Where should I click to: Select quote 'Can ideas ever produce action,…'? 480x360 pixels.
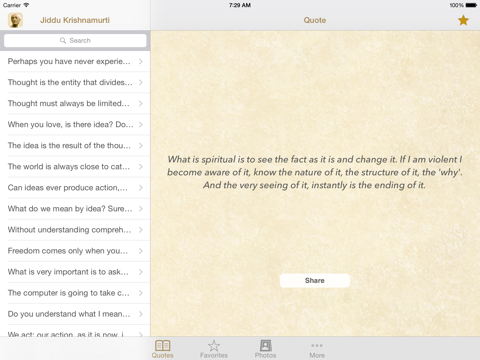(75, 187)
